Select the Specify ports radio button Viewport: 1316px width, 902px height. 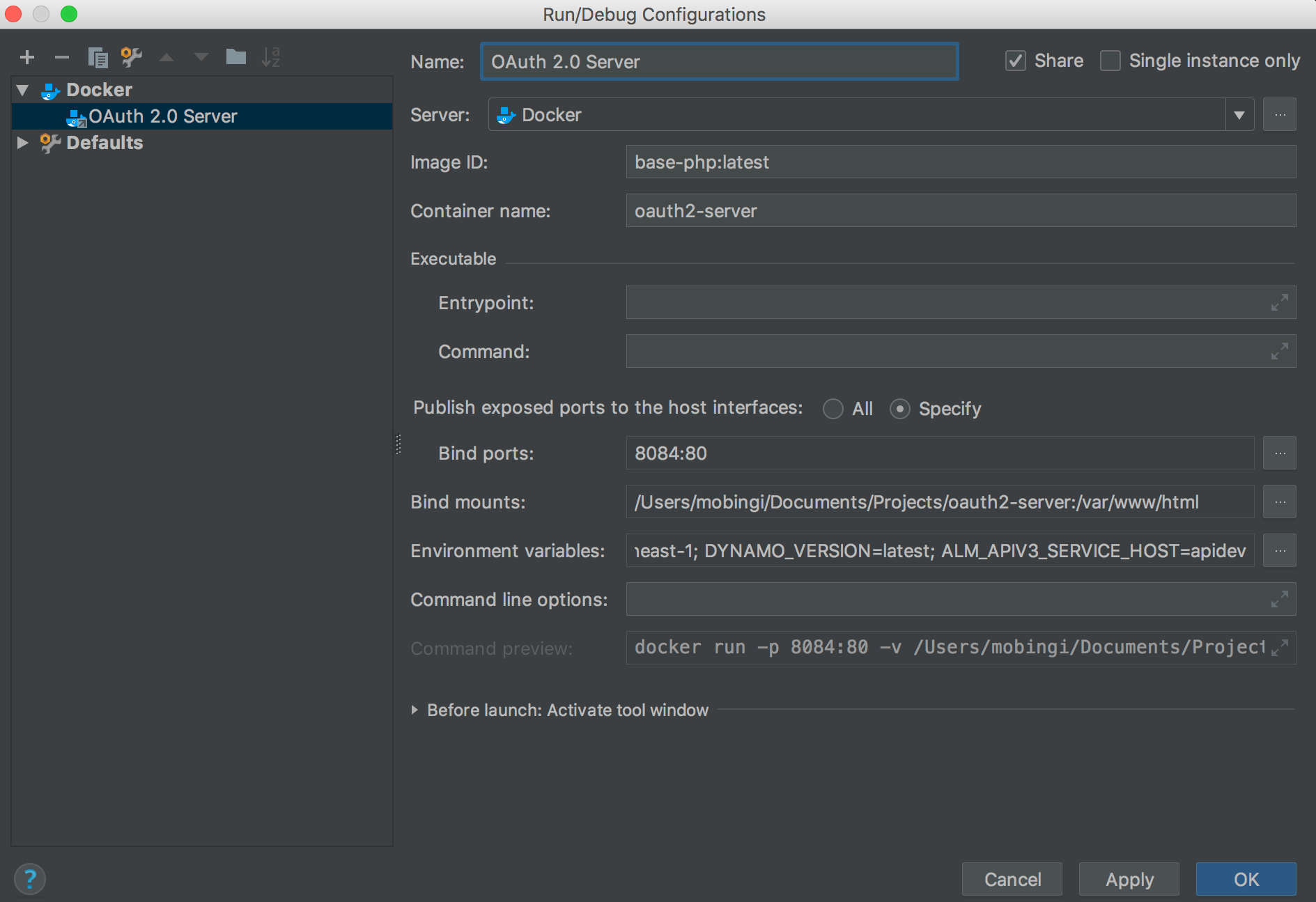(900, 409)
